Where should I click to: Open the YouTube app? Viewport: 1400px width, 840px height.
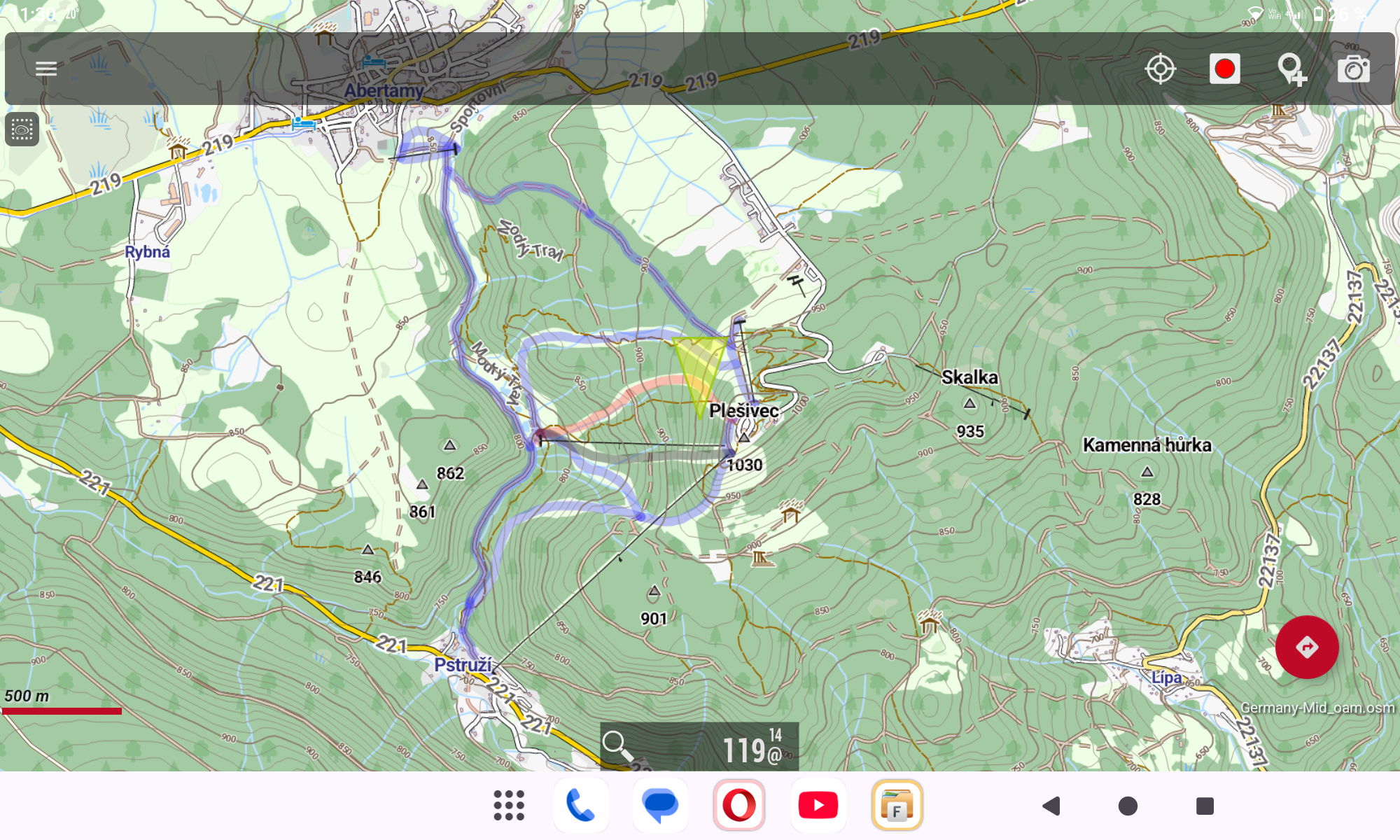click(818, 806)
